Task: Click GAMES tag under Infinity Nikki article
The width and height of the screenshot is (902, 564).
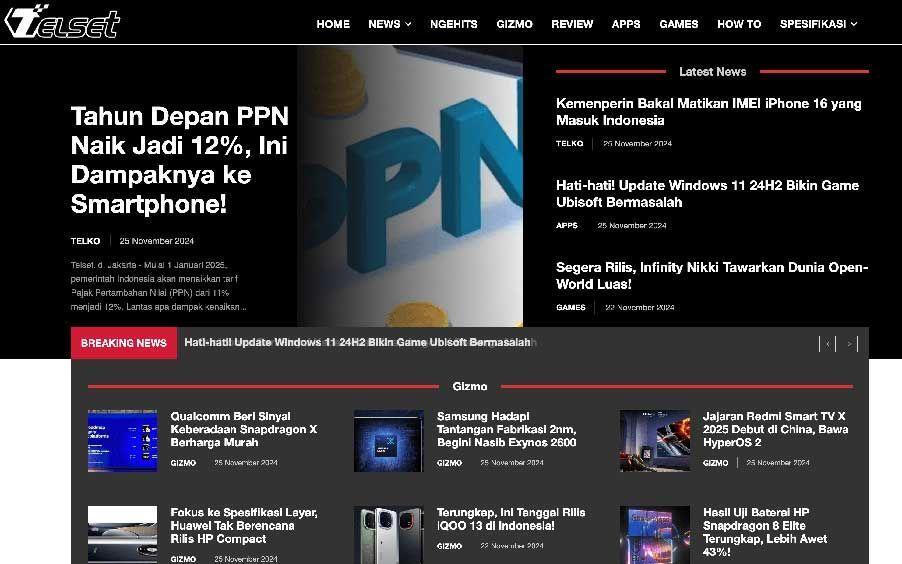Action: [x=571, y=307]
